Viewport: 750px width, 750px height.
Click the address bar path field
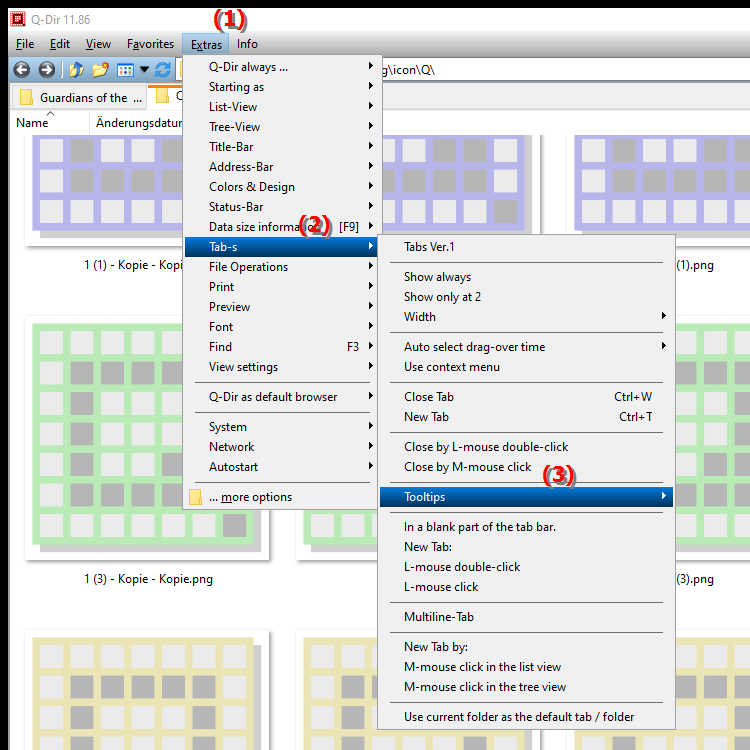(x=564, y=70)
